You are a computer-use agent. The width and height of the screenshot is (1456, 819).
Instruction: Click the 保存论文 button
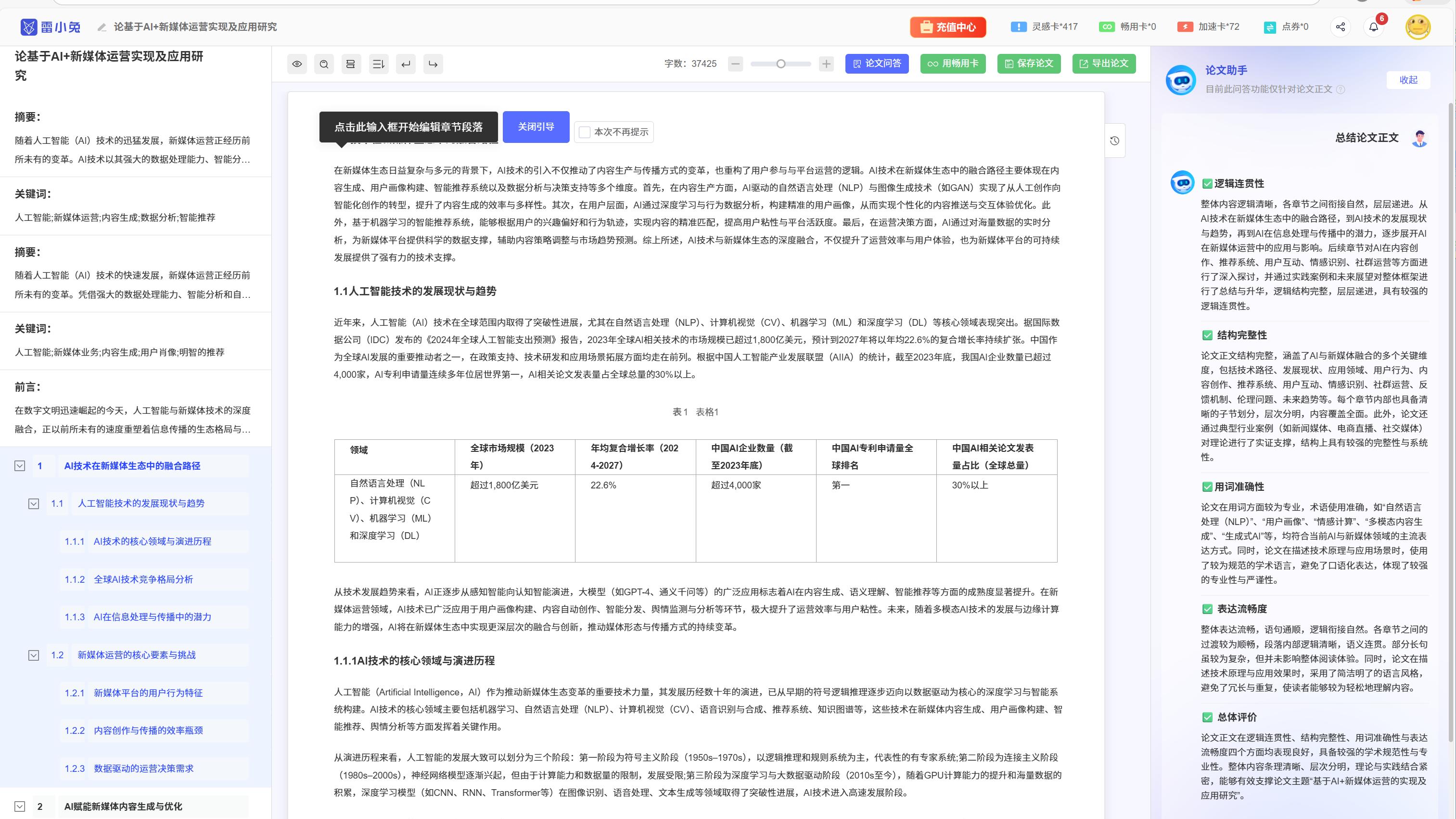click(x=1029, y=64)
